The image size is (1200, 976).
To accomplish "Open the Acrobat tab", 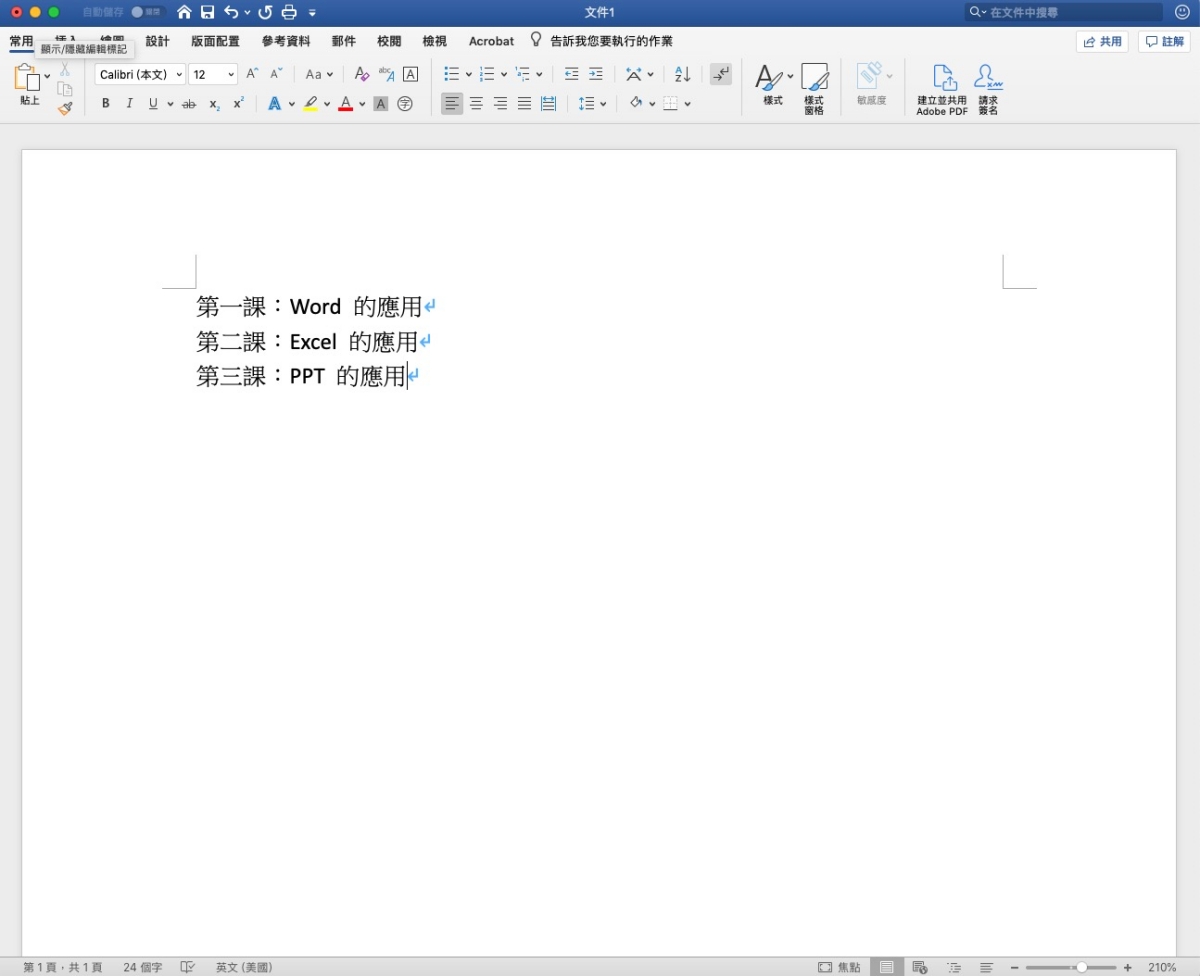I will 491,41.
